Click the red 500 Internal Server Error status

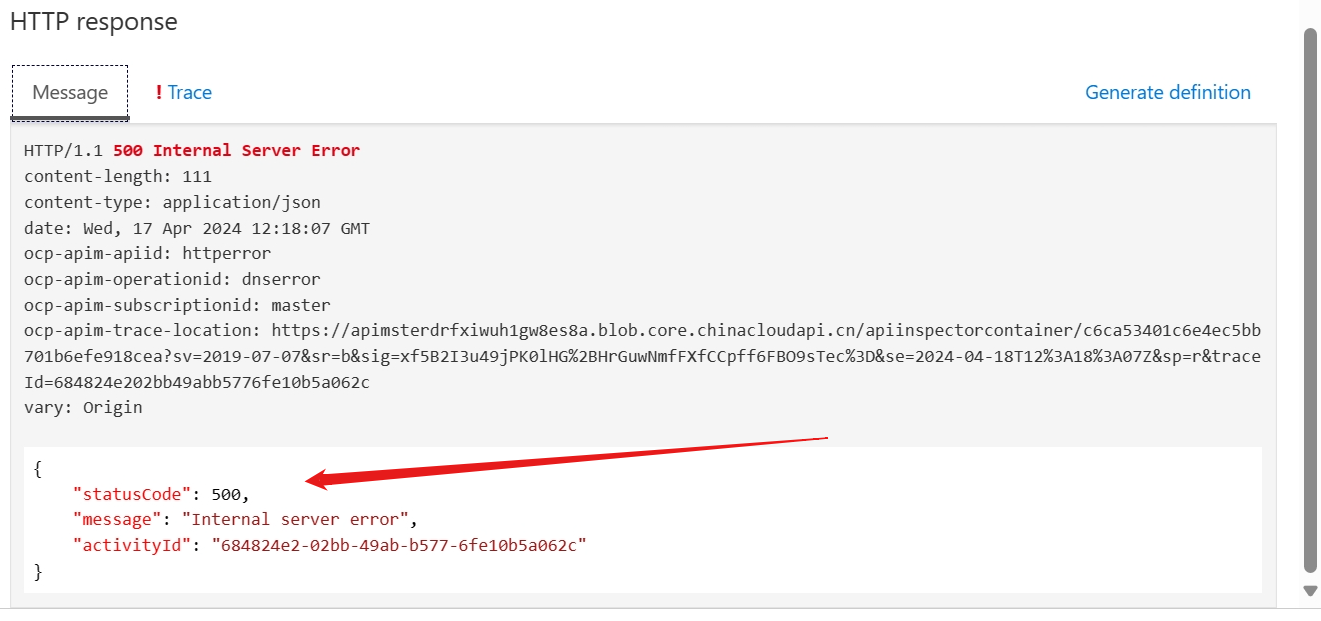pos(236,151)
